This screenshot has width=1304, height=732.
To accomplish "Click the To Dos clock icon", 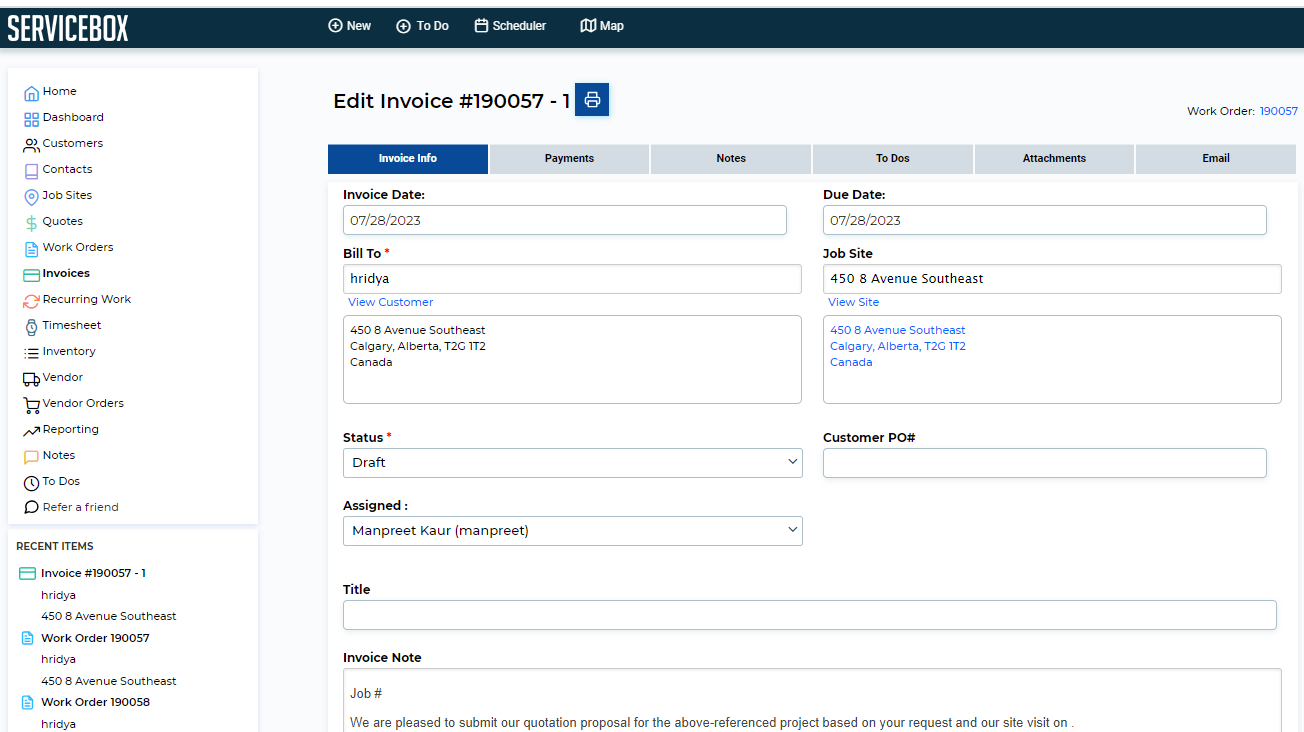I will [x=31, y=483].
